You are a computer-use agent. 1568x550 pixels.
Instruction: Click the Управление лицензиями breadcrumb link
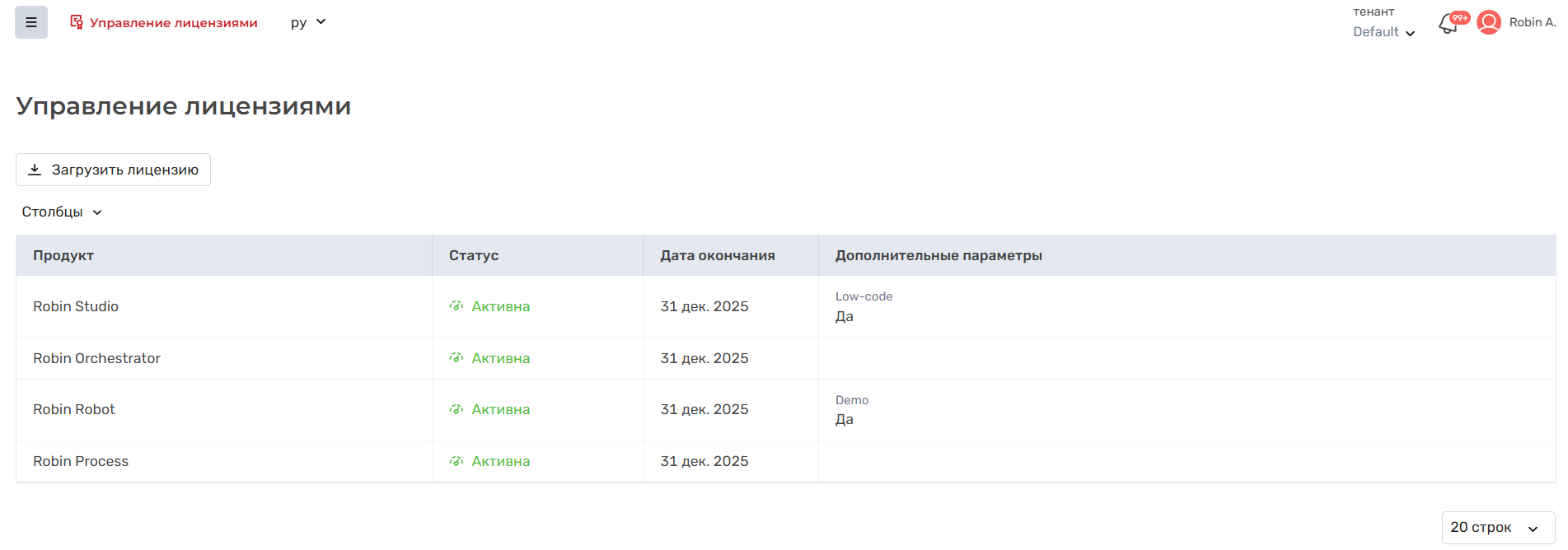[x=173, y=23]
